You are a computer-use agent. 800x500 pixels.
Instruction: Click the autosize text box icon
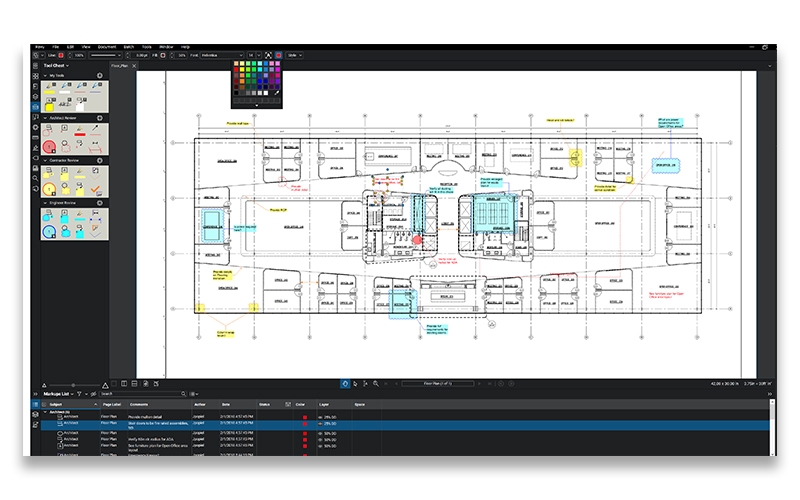pyautogui.click(x=268, y=55)
